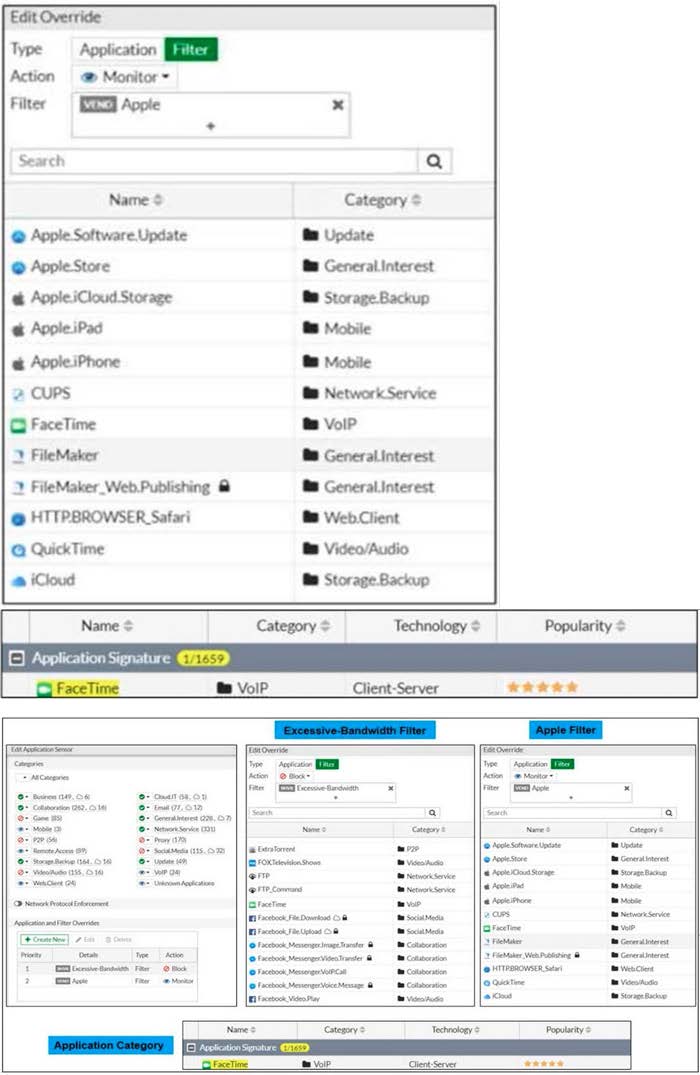This screenshot has height=1075, width=700.
Task: Click CUPS icon in large Edit Override list
Action: [19, 394]
